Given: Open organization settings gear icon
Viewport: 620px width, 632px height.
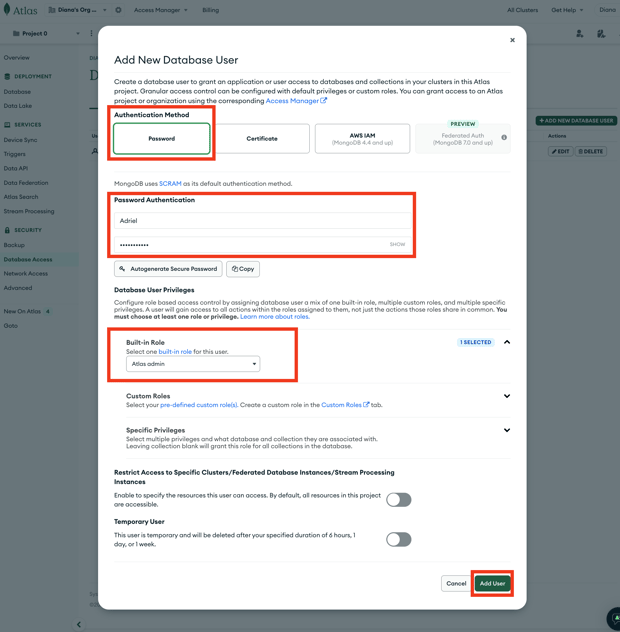Looking at the screenshot, I should point(118,10).
